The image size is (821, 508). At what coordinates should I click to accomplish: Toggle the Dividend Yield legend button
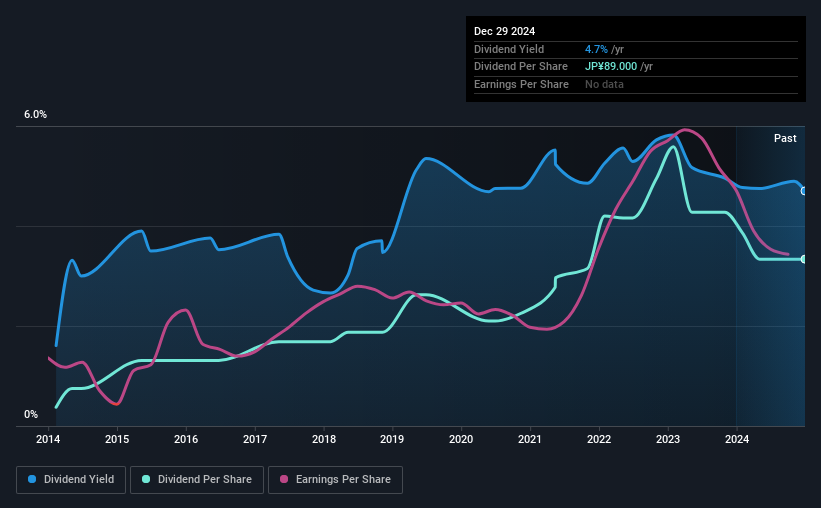[71, 480]
